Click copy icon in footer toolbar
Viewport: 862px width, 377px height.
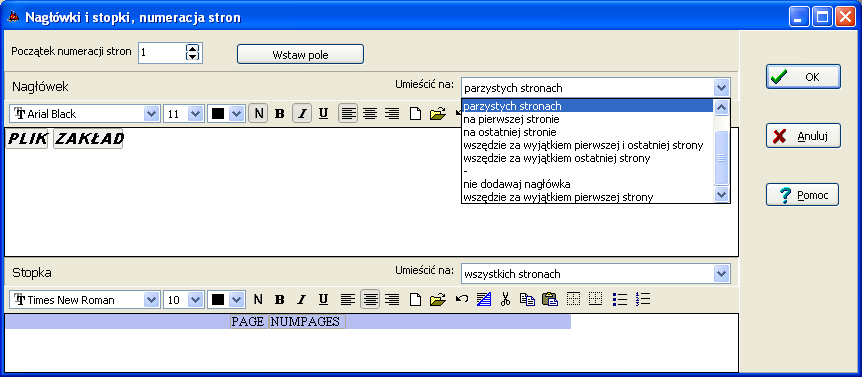coord(527,300)
